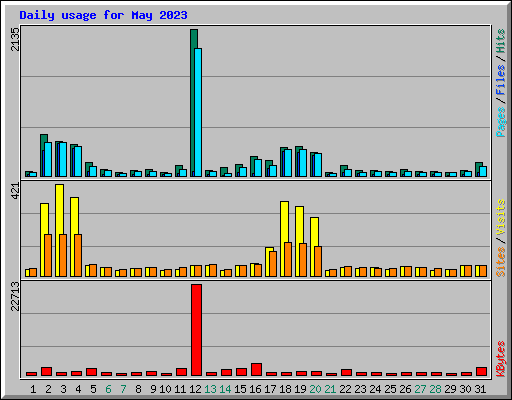Click day 22 on the x-axis
The width and height of the screenshot is (512, 400).
point(345,389)
